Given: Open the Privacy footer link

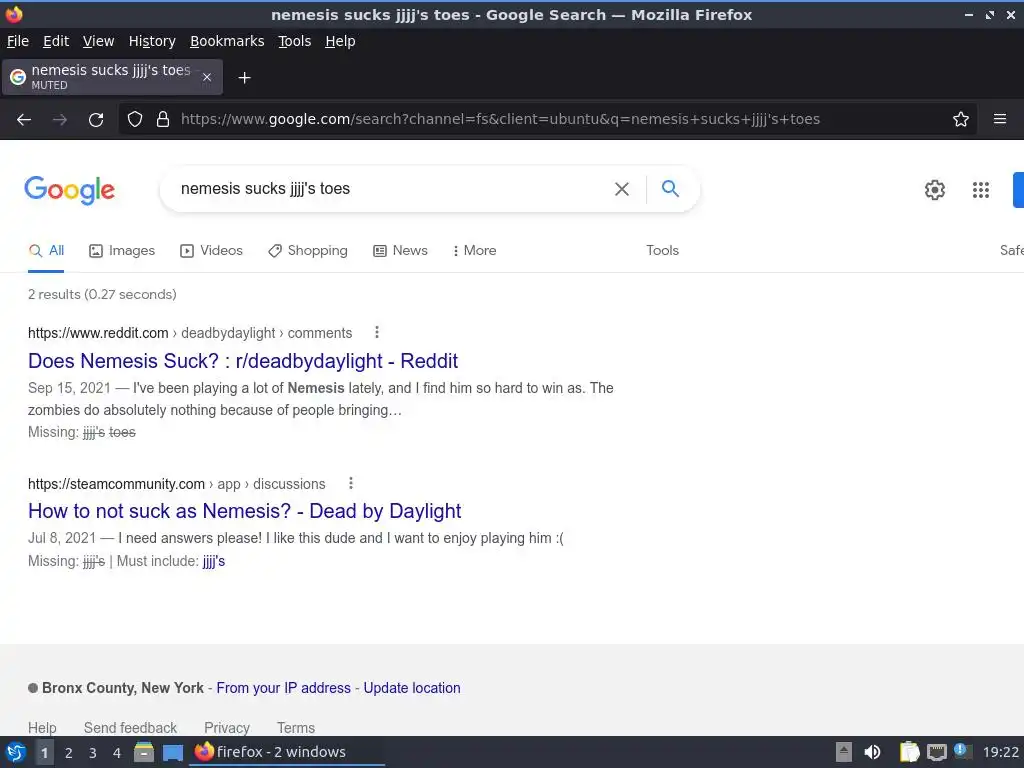Looking at the screenshot, I should coord(227,728).
